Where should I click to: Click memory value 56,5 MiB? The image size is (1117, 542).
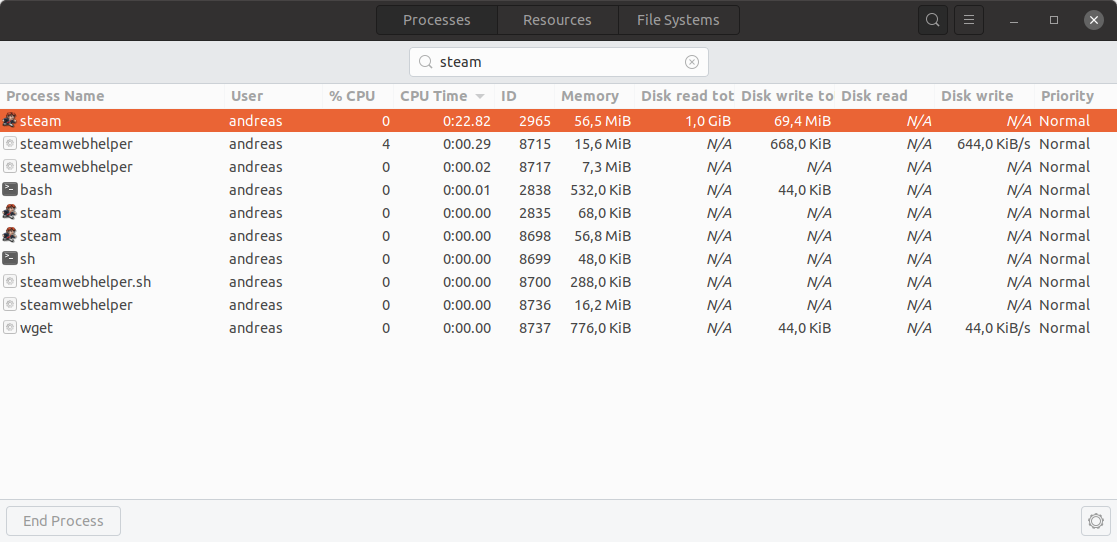pyautogui.click(x=603, y=120)
